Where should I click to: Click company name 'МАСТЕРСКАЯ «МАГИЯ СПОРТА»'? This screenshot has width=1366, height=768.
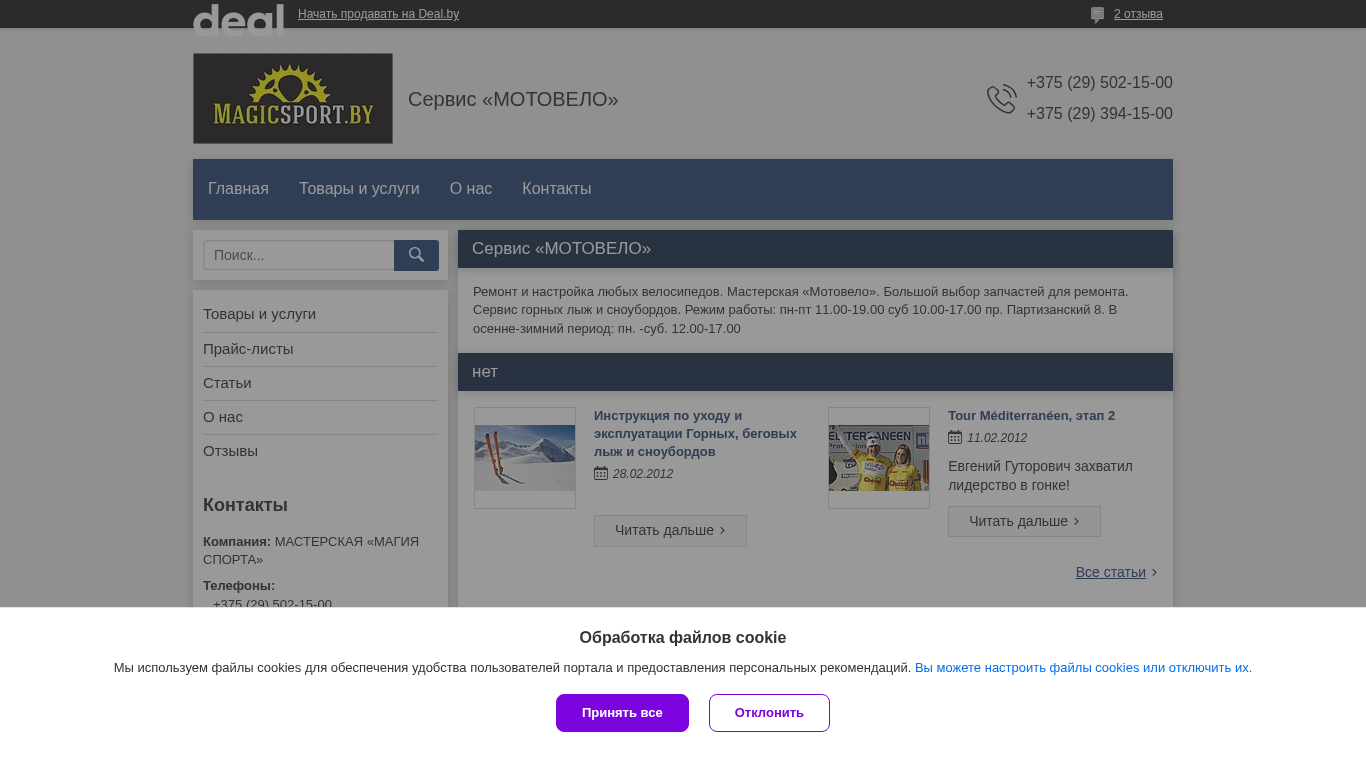(x=311, y=550)
